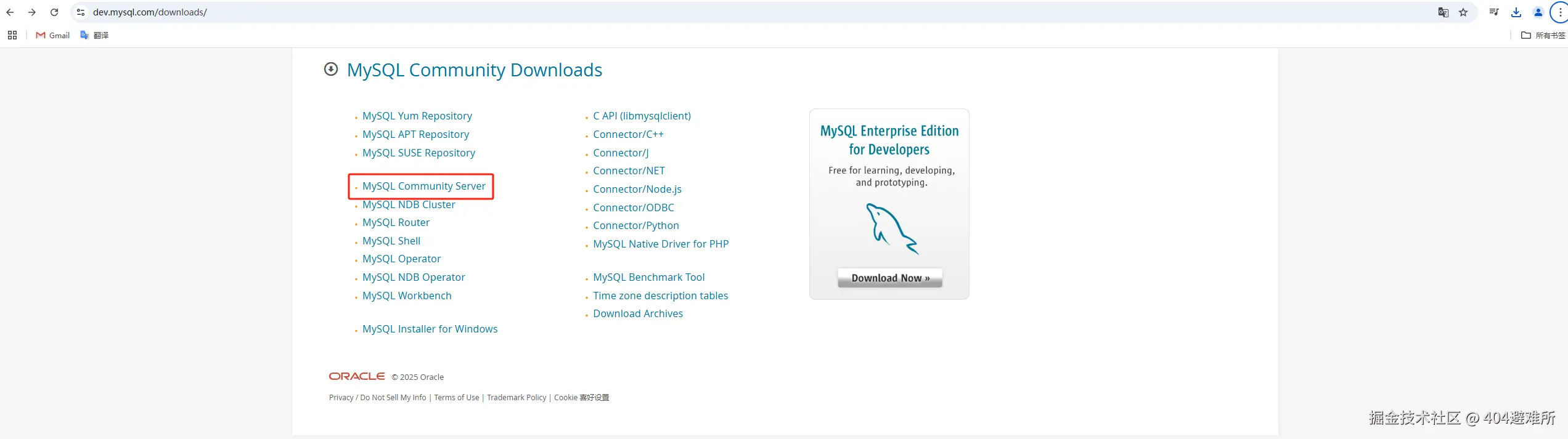
Task: Open MySQL Shell link
Action: point(391,241)
